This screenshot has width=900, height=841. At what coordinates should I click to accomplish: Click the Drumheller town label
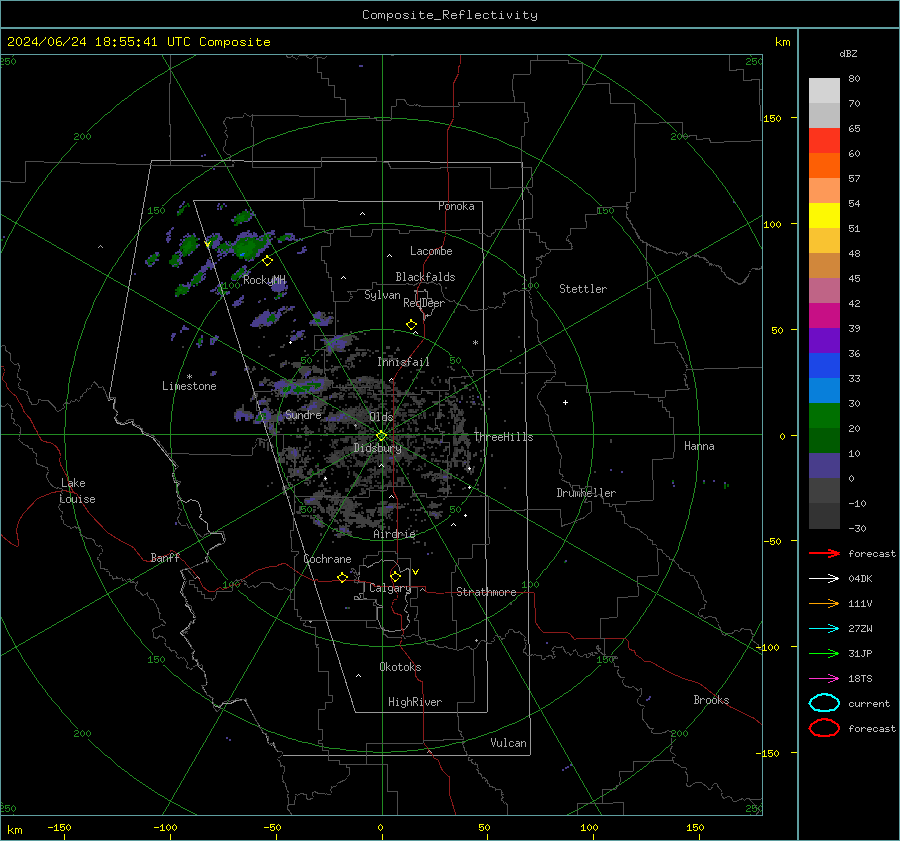click(x=586, y=493)
